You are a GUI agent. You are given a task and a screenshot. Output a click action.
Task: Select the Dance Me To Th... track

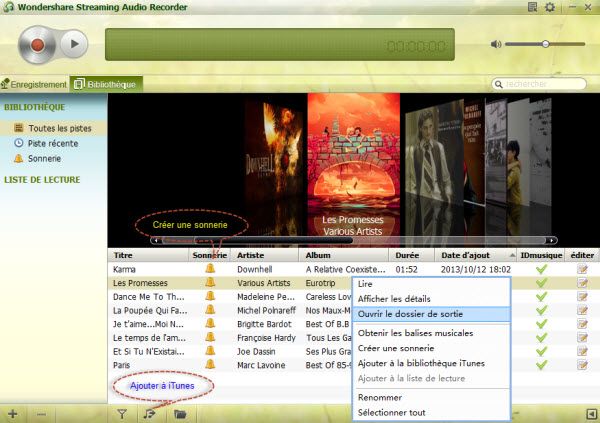coord(148,297)
